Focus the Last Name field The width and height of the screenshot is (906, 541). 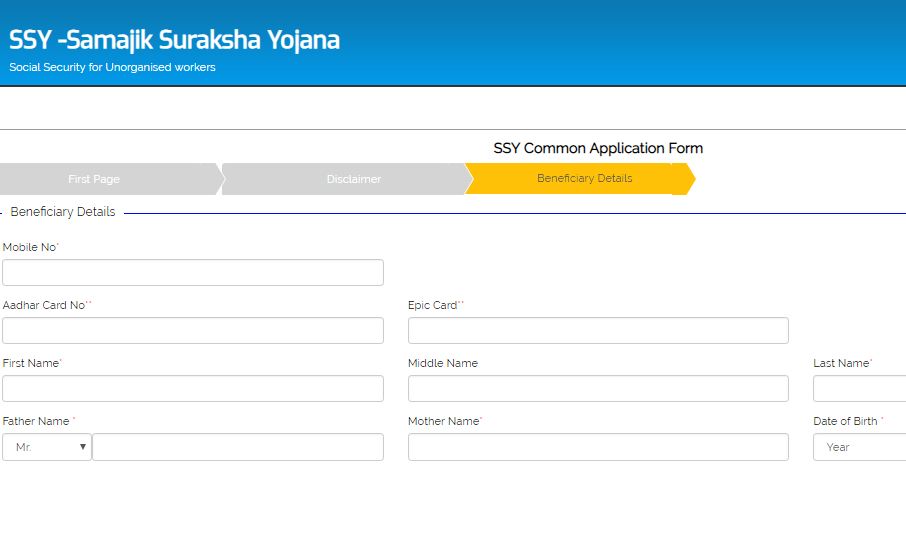pyautogui.click(x=860, y=389)
